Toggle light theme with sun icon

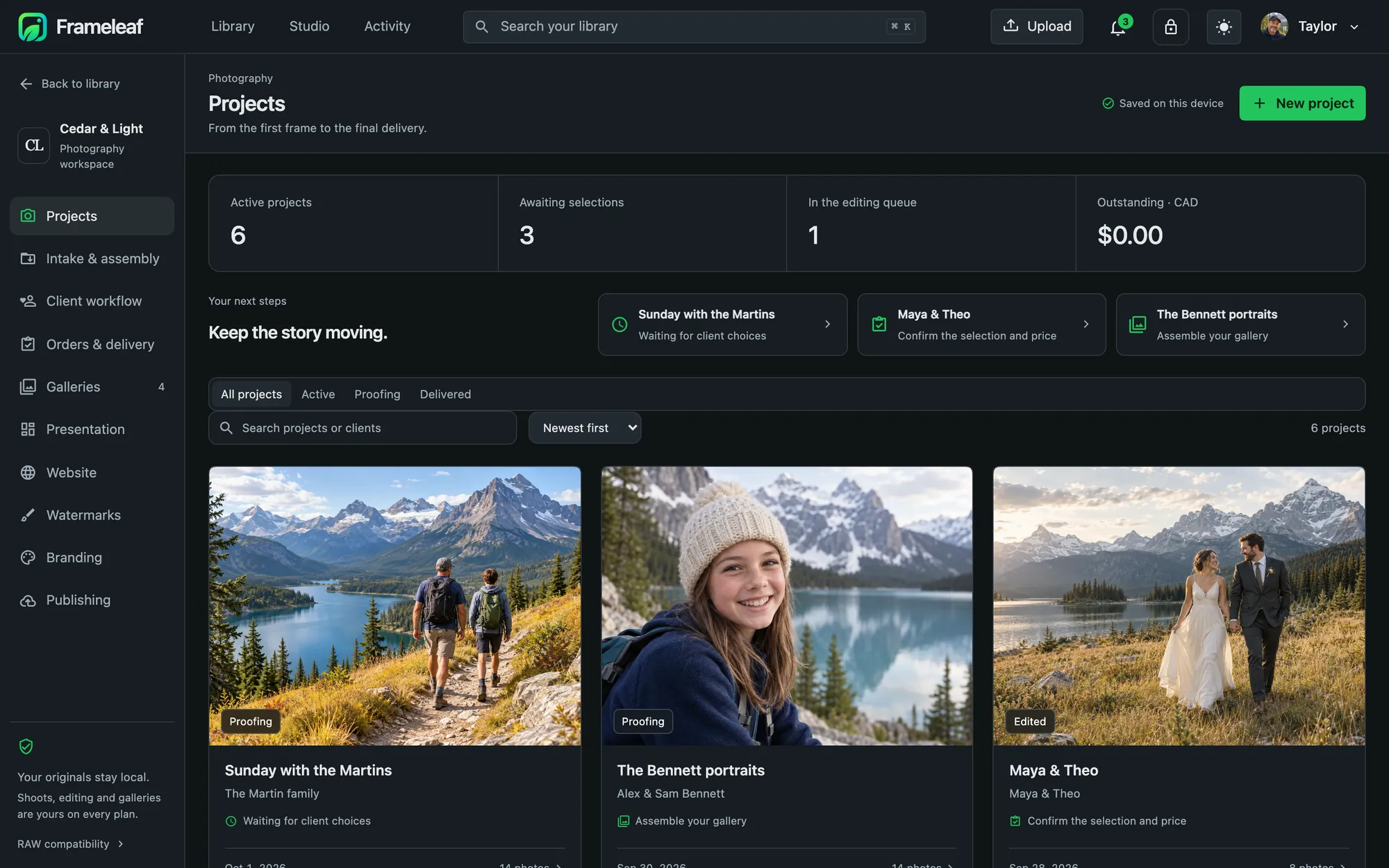(x=1224, y=26)
